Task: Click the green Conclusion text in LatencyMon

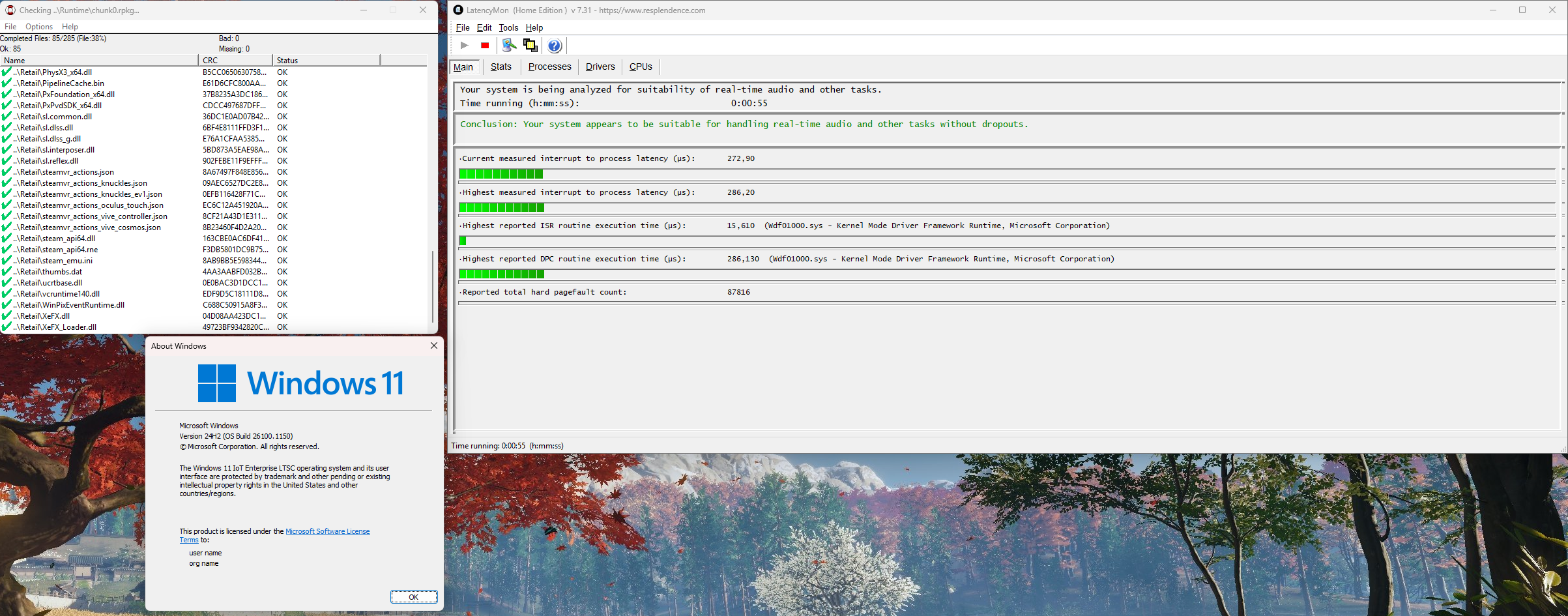Action: [x=744, y=124]
